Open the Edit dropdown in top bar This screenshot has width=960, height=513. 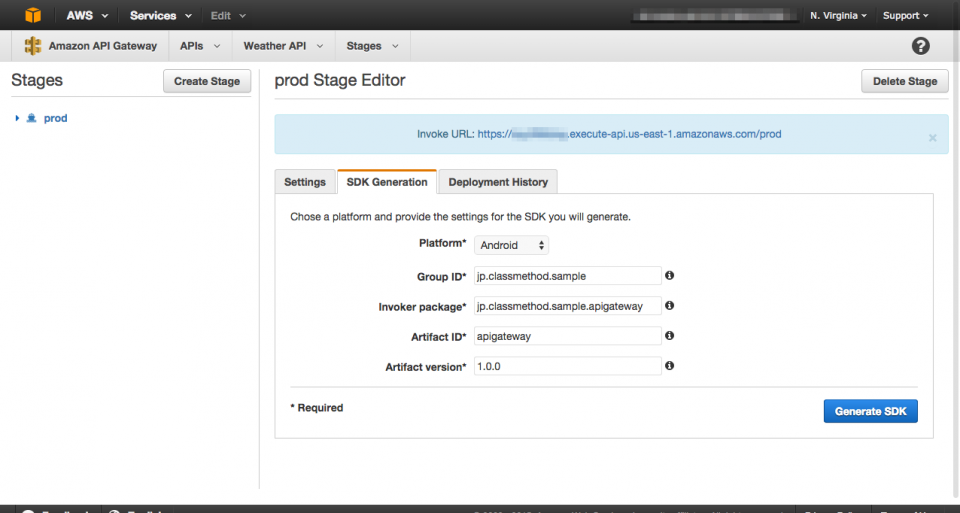228,15
